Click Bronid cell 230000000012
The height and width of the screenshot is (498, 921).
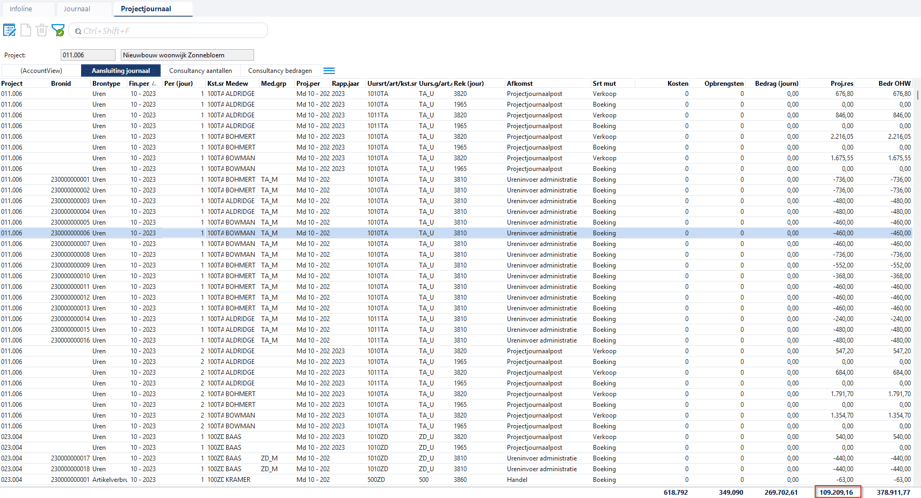pos(70,297)
